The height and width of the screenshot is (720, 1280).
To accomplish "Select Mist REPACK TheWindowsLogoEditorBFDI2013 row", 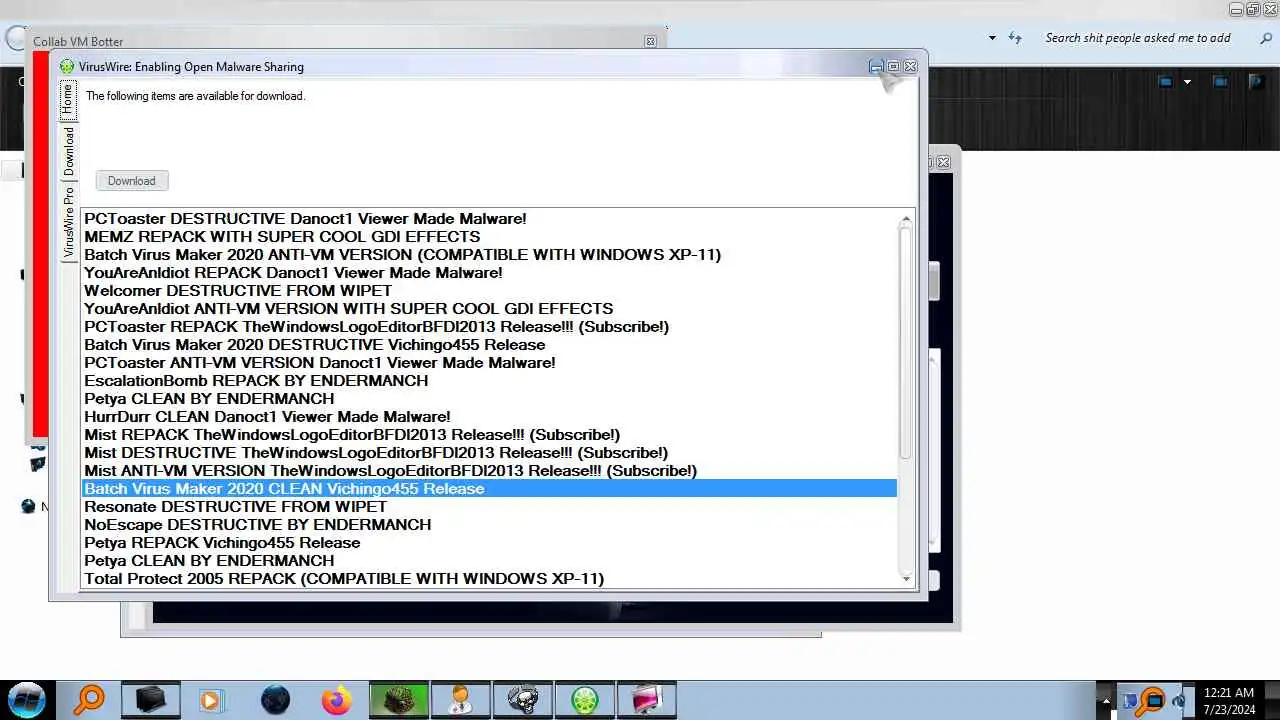I will 490,435.
